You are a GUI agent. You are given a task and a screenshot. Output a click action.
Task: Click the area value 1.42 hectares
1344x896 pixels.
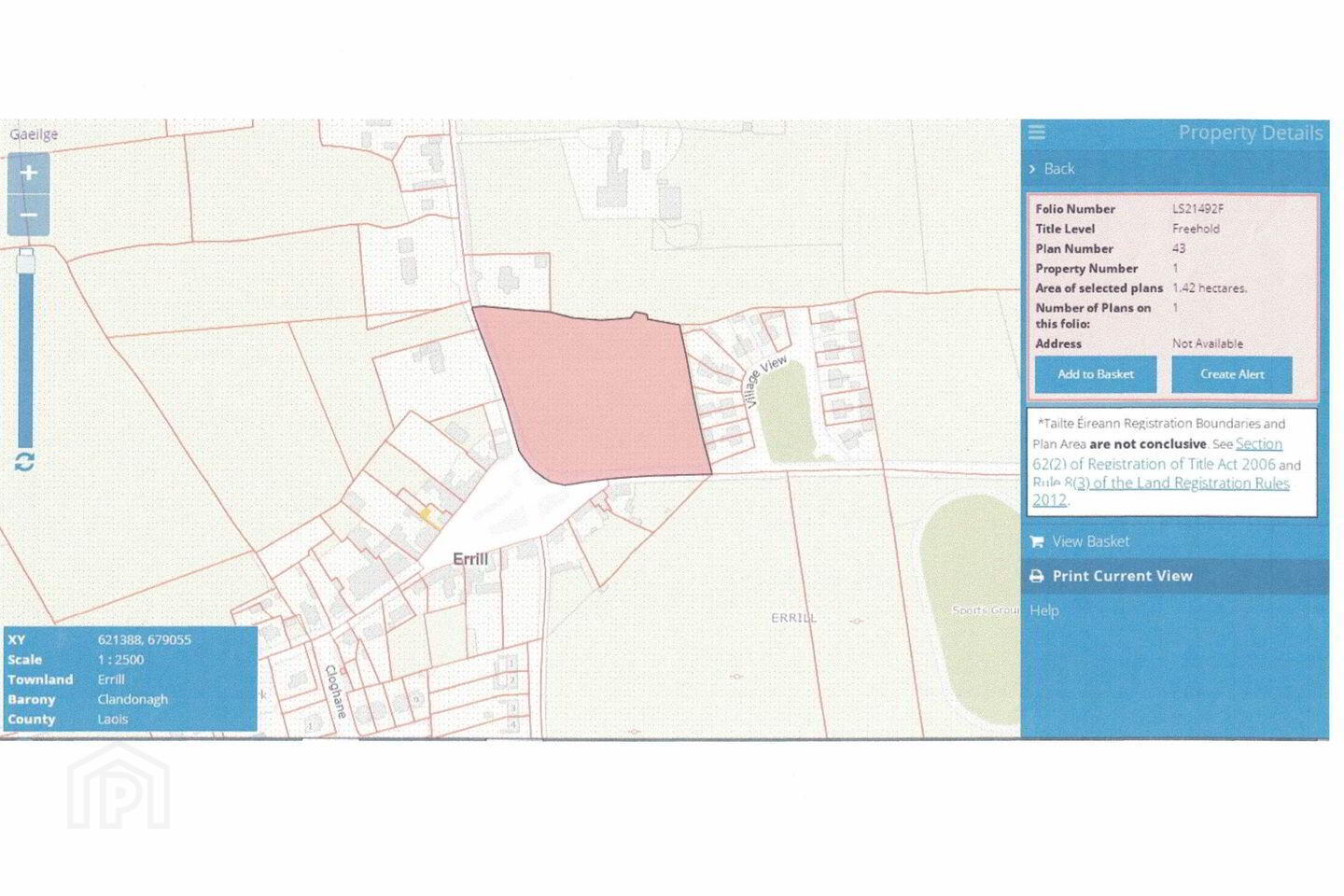pyautogui.click(x=1210, y=288)
